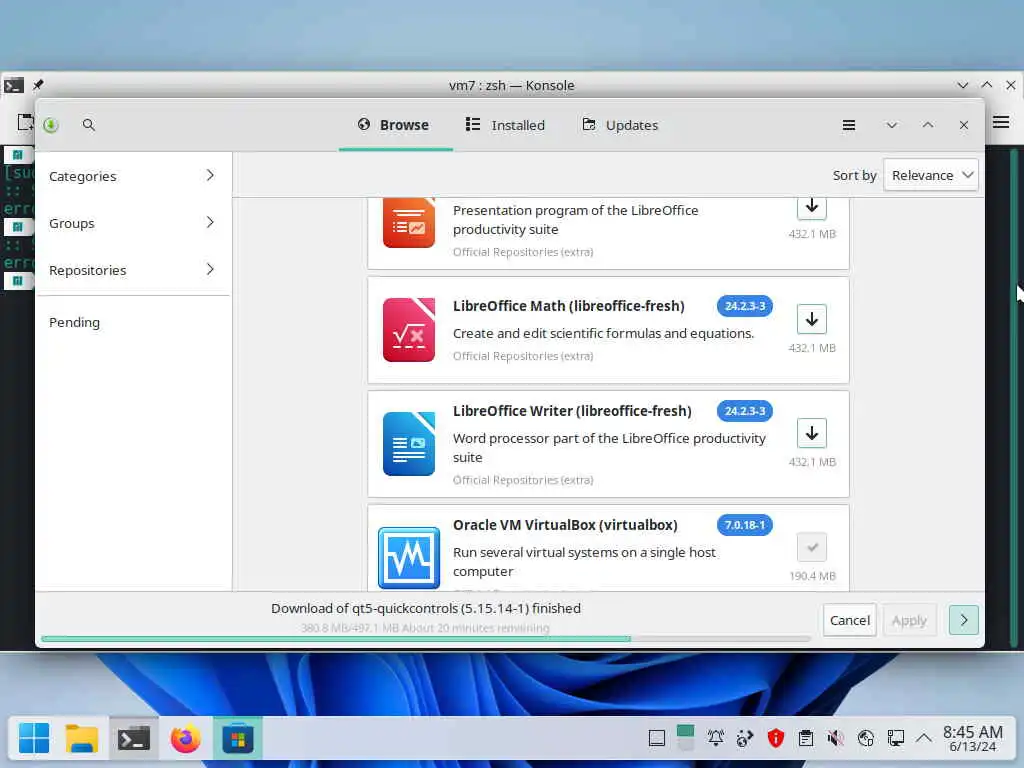Image resolution: width=1024 pixels, height=768 pixels.
Task: Click the 24.2.3-3 version badge for LibreOffice Math
Action: pyautogui.click(x=744, y=306)
